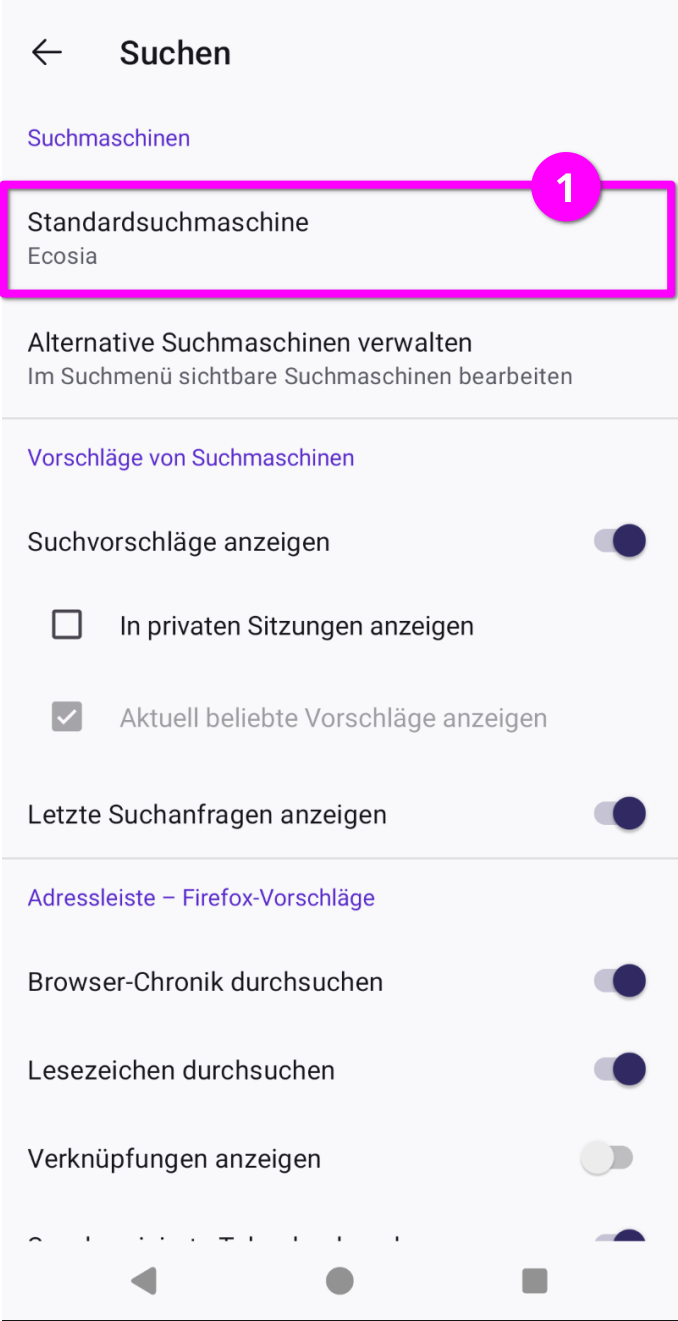
Task: Tap the Aktuell beliebte Vorschläge anzeigen checkbox
Action: click(x=67, y=717)
